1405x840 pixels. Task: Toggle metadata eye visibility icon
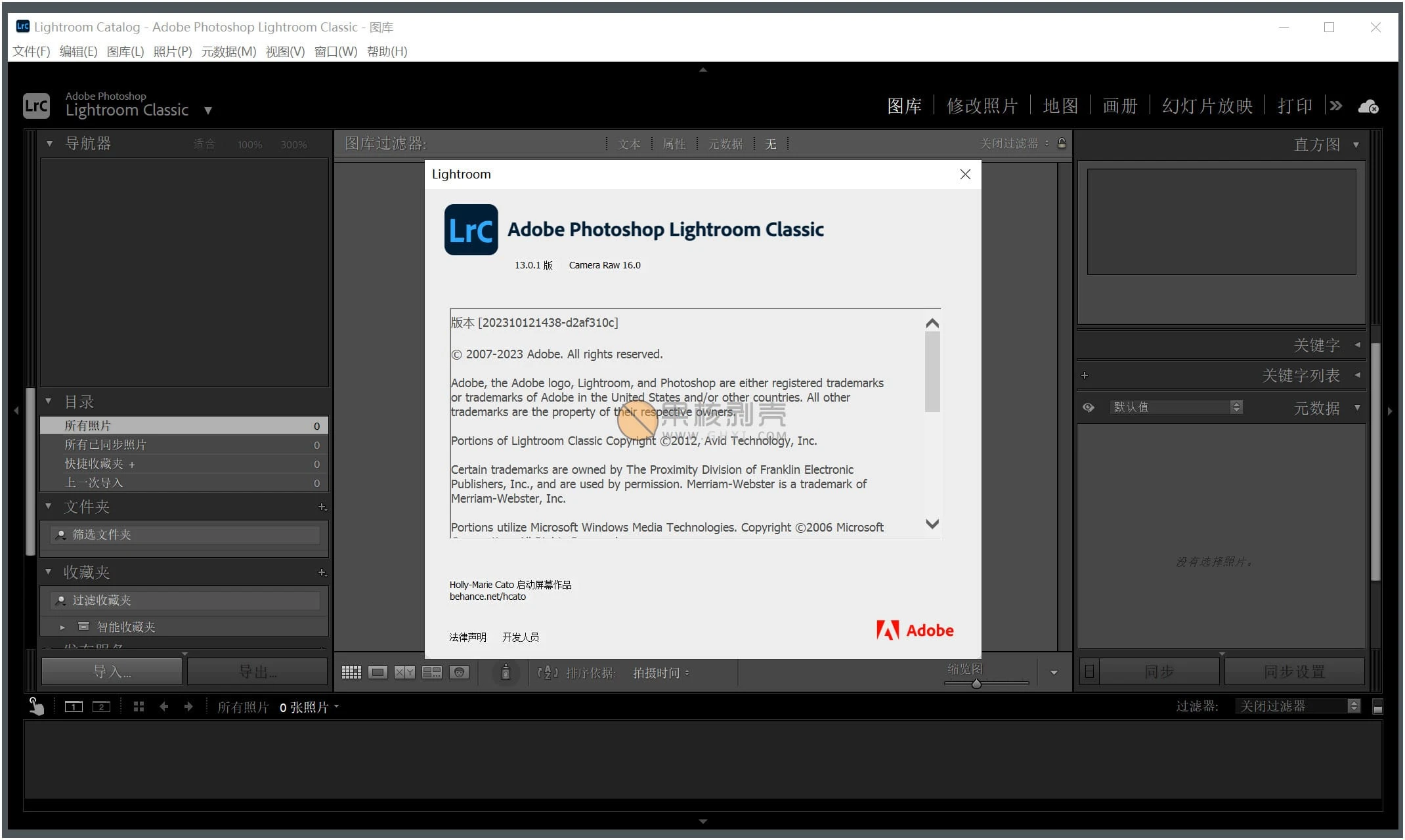coord(1088,408)
